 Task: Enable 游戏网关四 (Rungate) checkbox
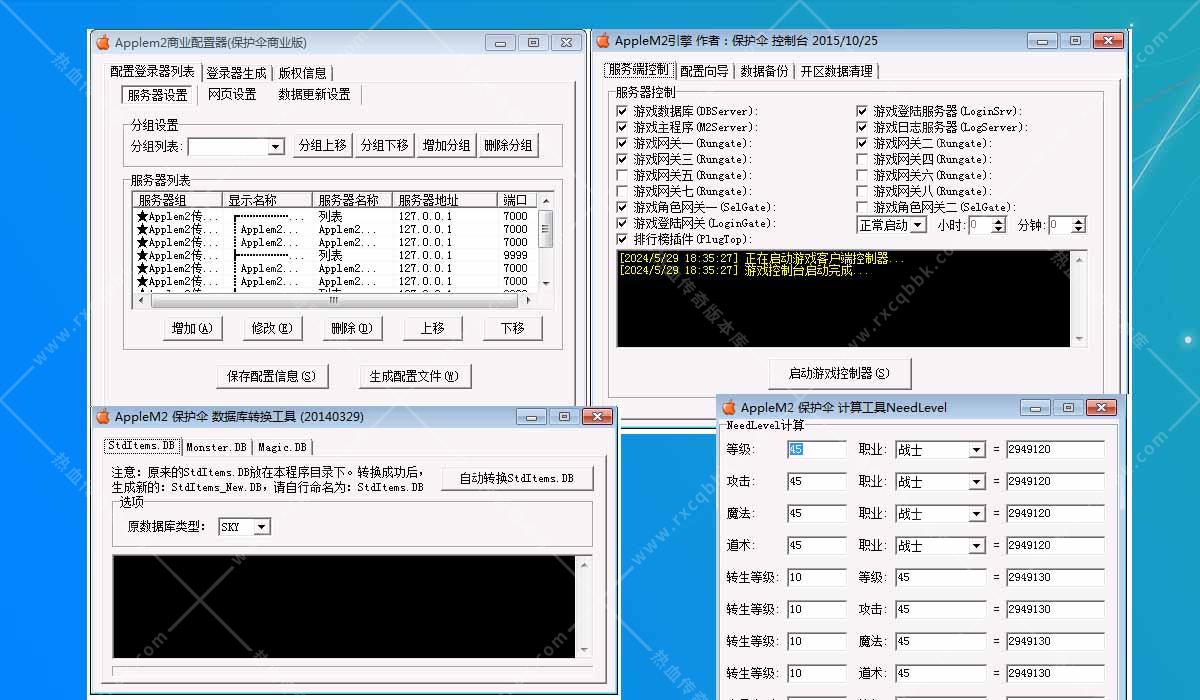[863, 159]
